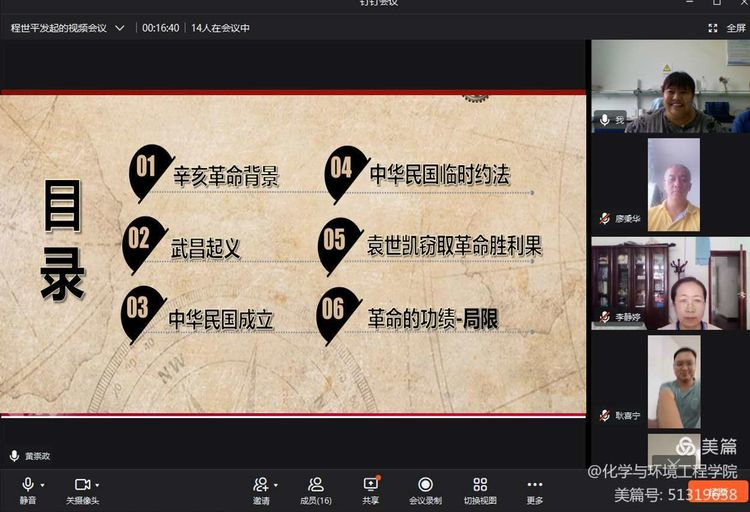Click the presenter mic icon beside 黄崇政
The width and height of the screenshot is (750, 512).
(14, 456)
